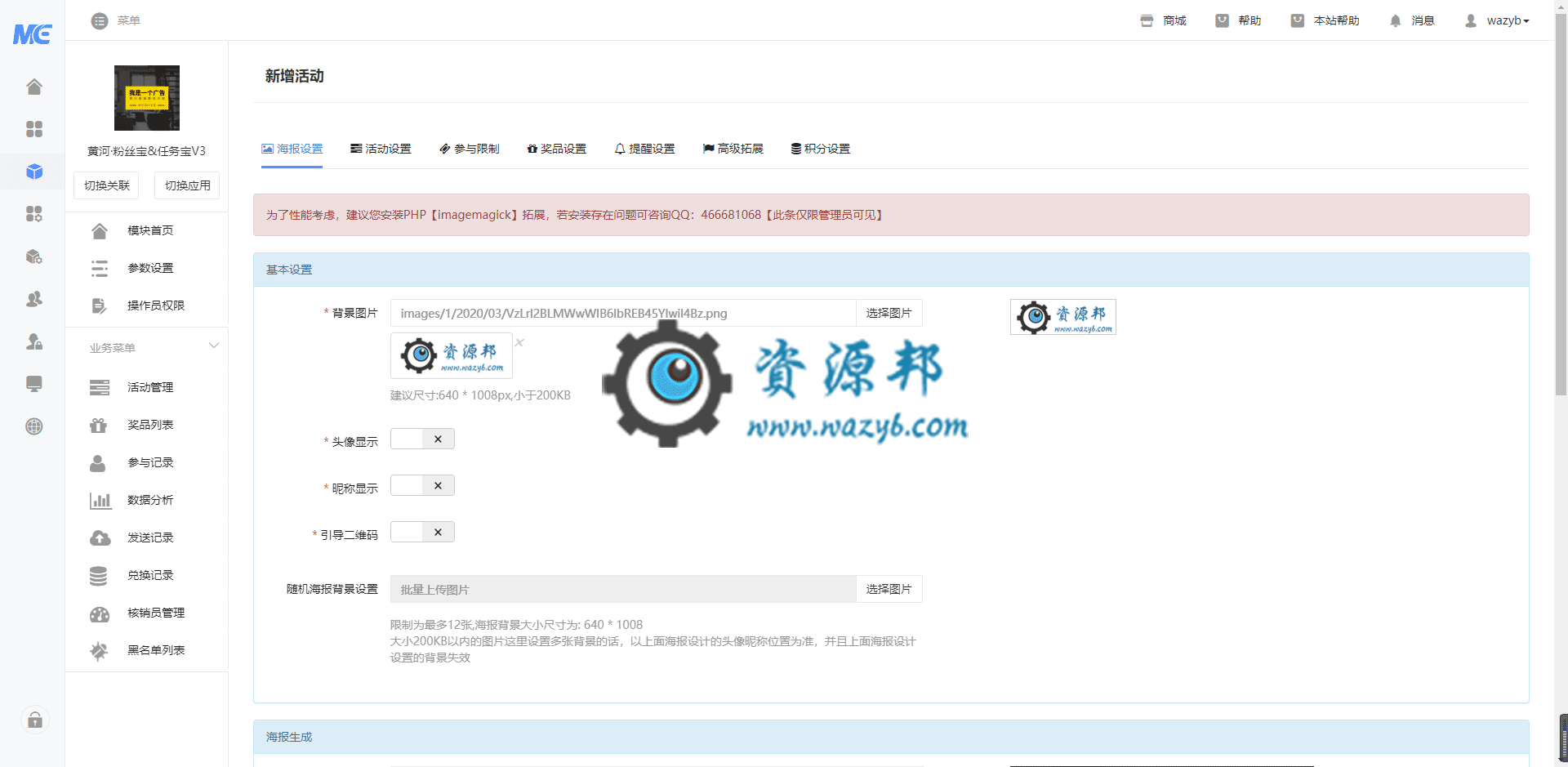Switch to the 活动设置 tab

click(x=381, y=149)
